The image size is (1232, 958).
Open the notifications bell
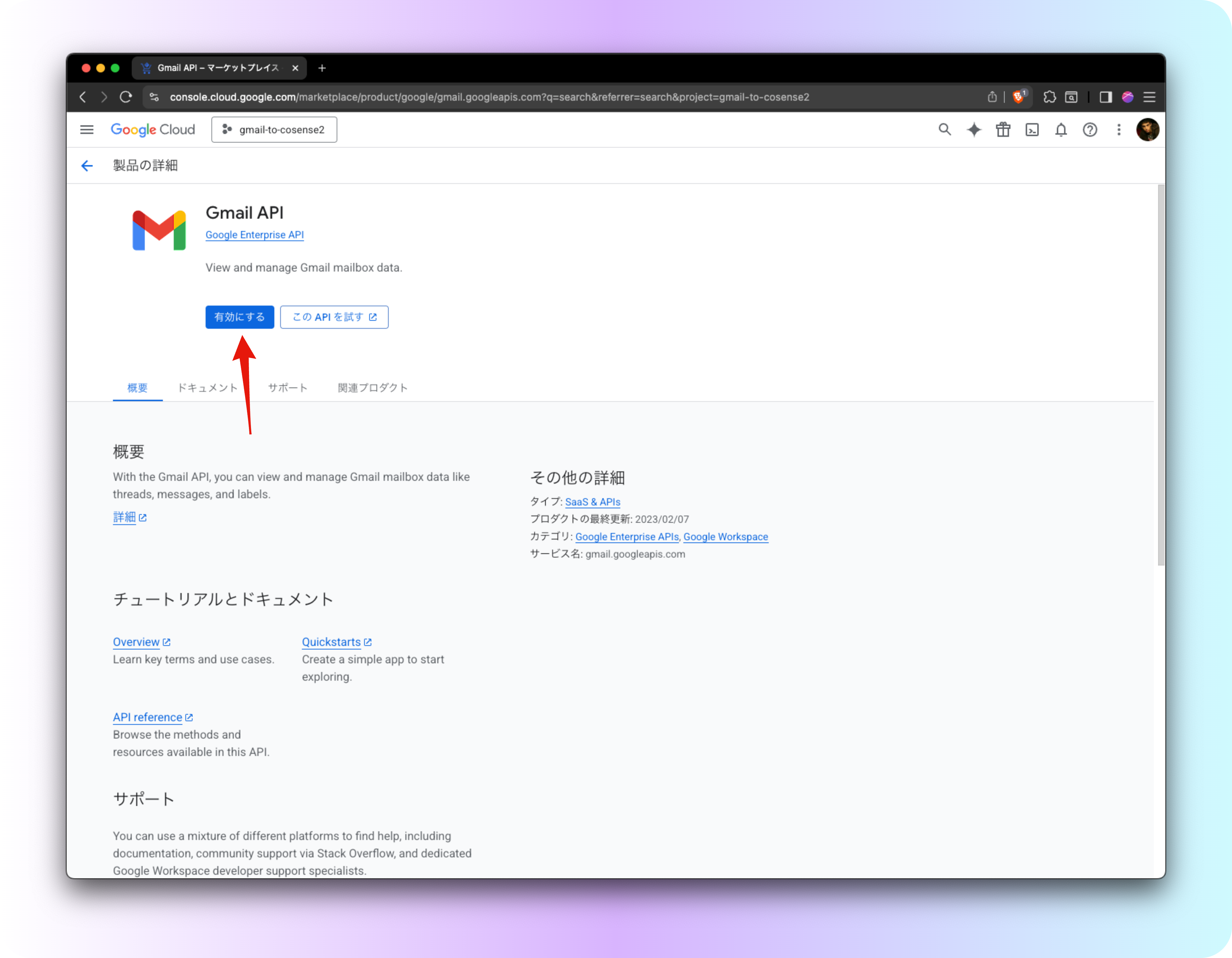pyautogui.click(x=1061, y=130)
